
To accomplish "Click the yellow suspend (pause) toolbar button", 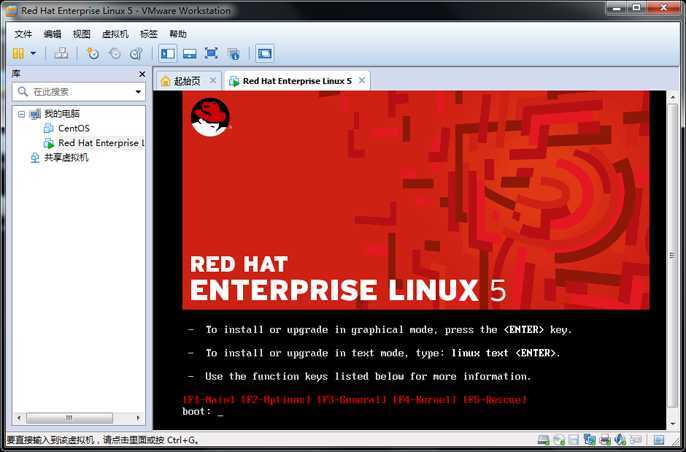I will 18,54.
